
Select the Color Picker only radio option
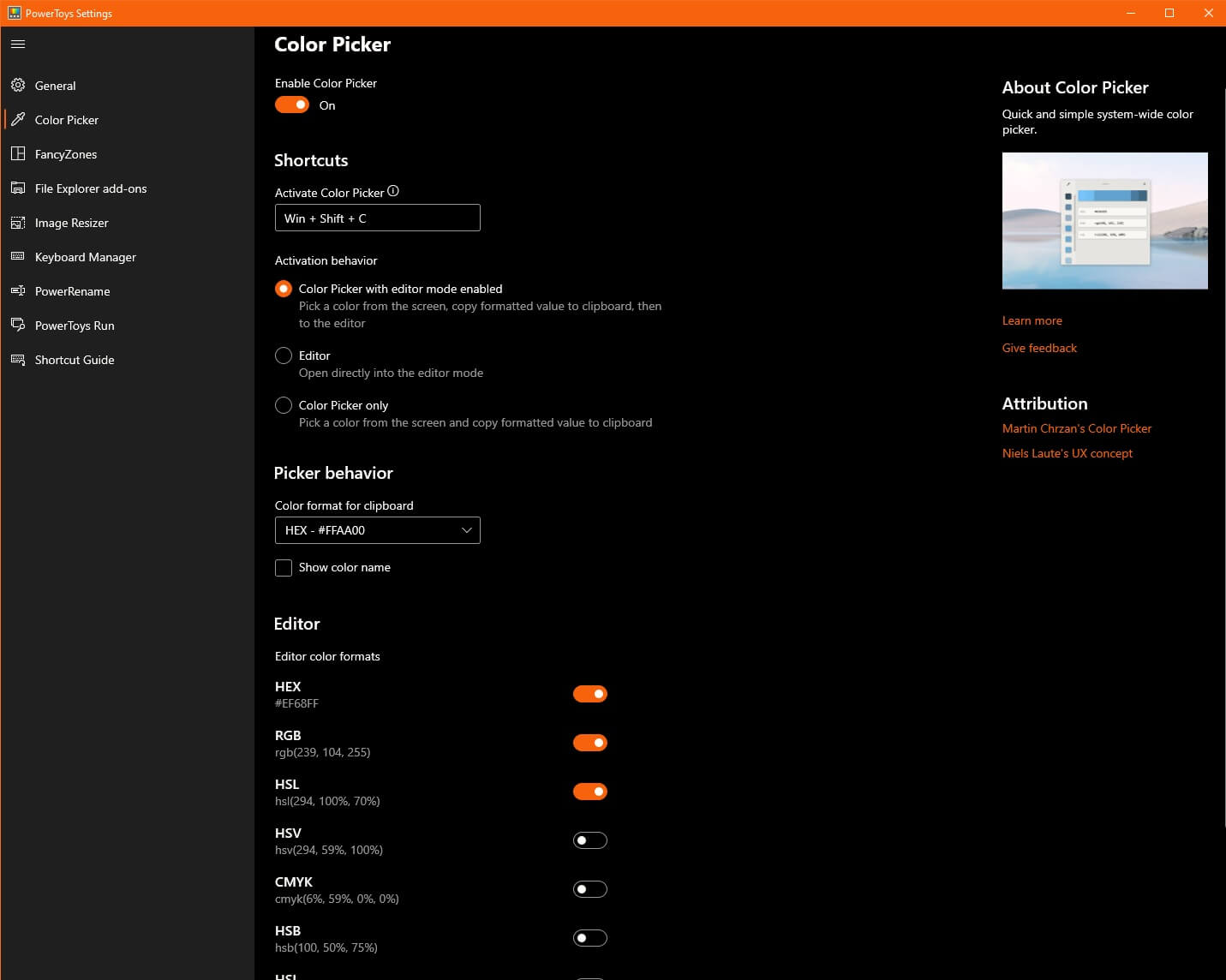click(x=284, y=405)
